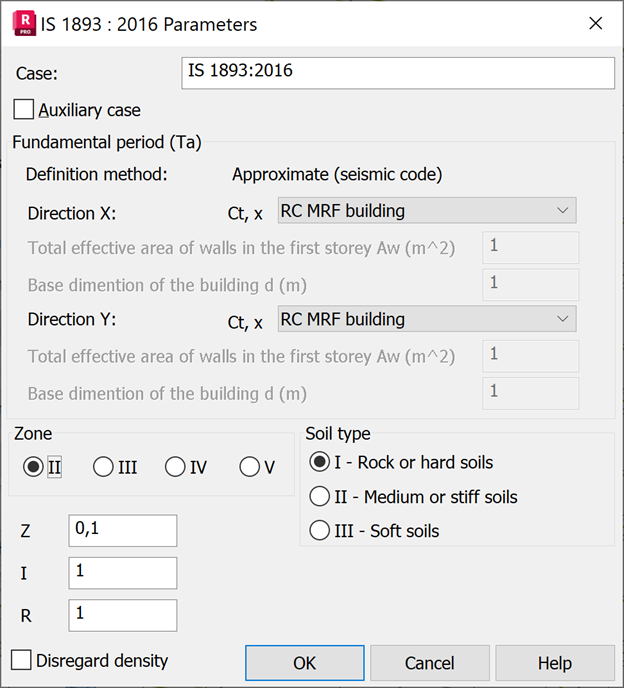Click the Robot PRO app icon
The width and height of the screenshot is (624, 688).
(23, 23)
